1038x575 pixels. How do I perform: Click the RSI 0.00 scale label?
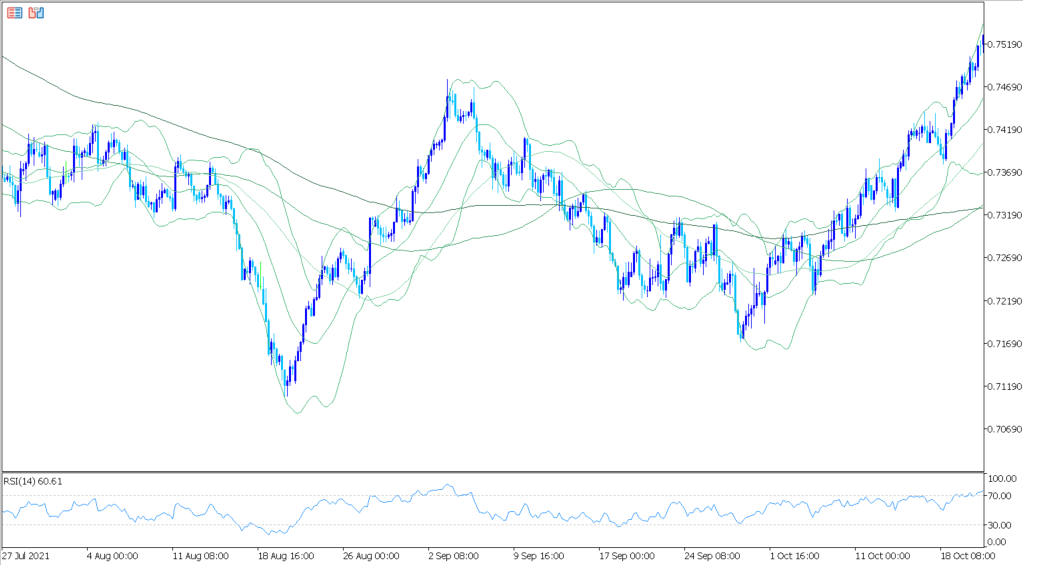pyautogui.click(x=997, y=542)
